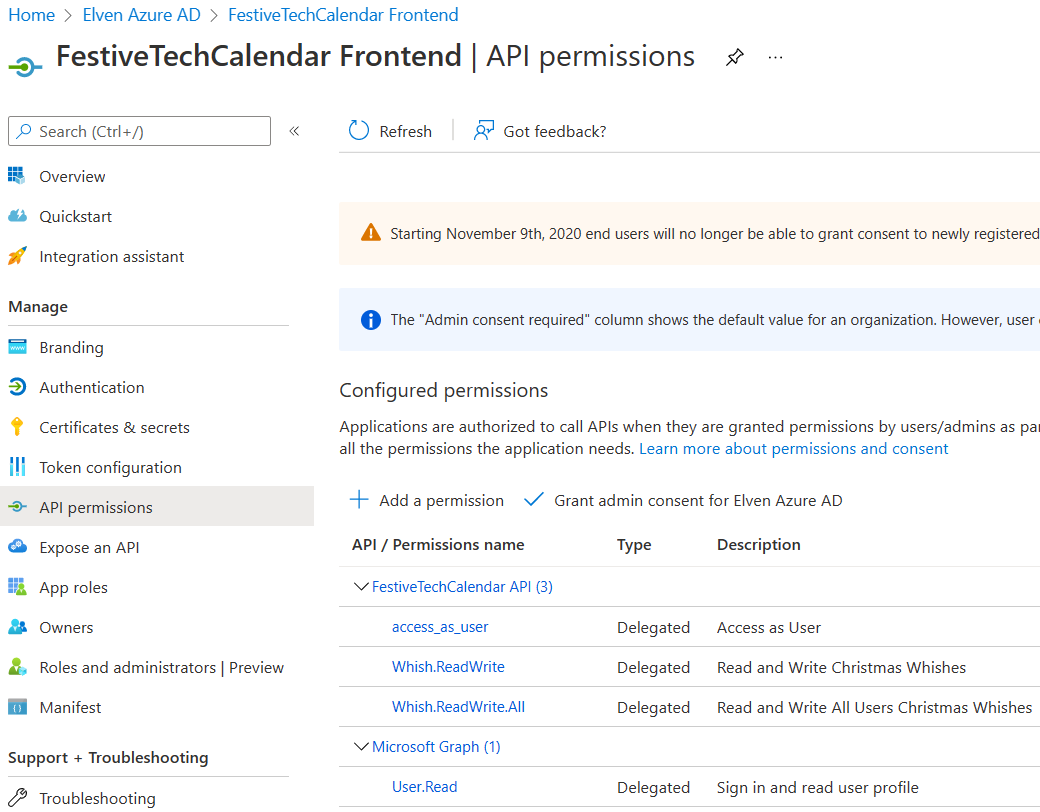The height and width of the screenshot is (812, 1040).
Task: Click the Certificates & secrets key icon
Action: (17, 427)
